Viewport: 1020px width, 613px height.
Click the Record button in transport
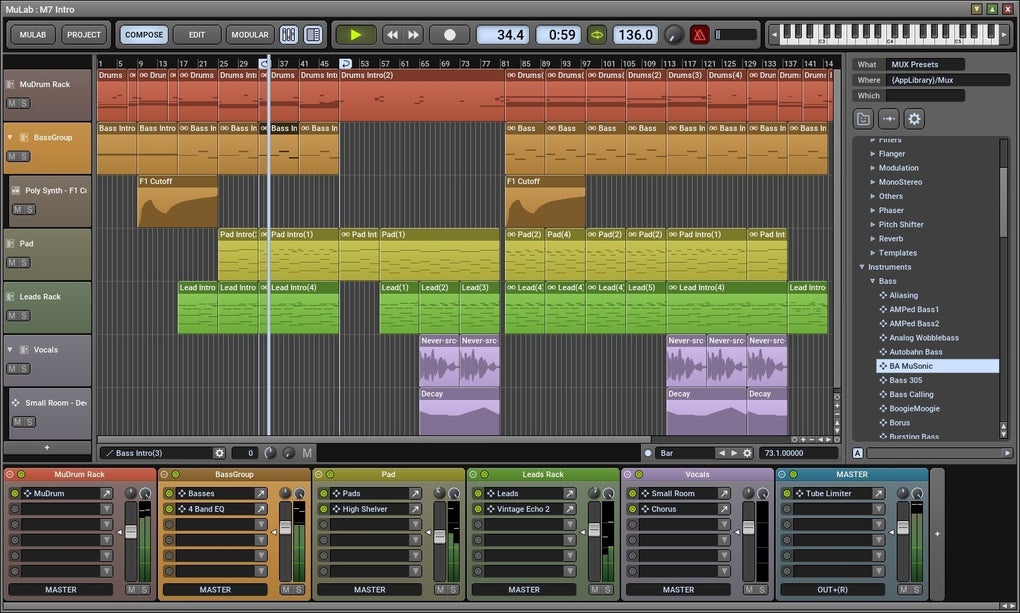pos(449,35)
